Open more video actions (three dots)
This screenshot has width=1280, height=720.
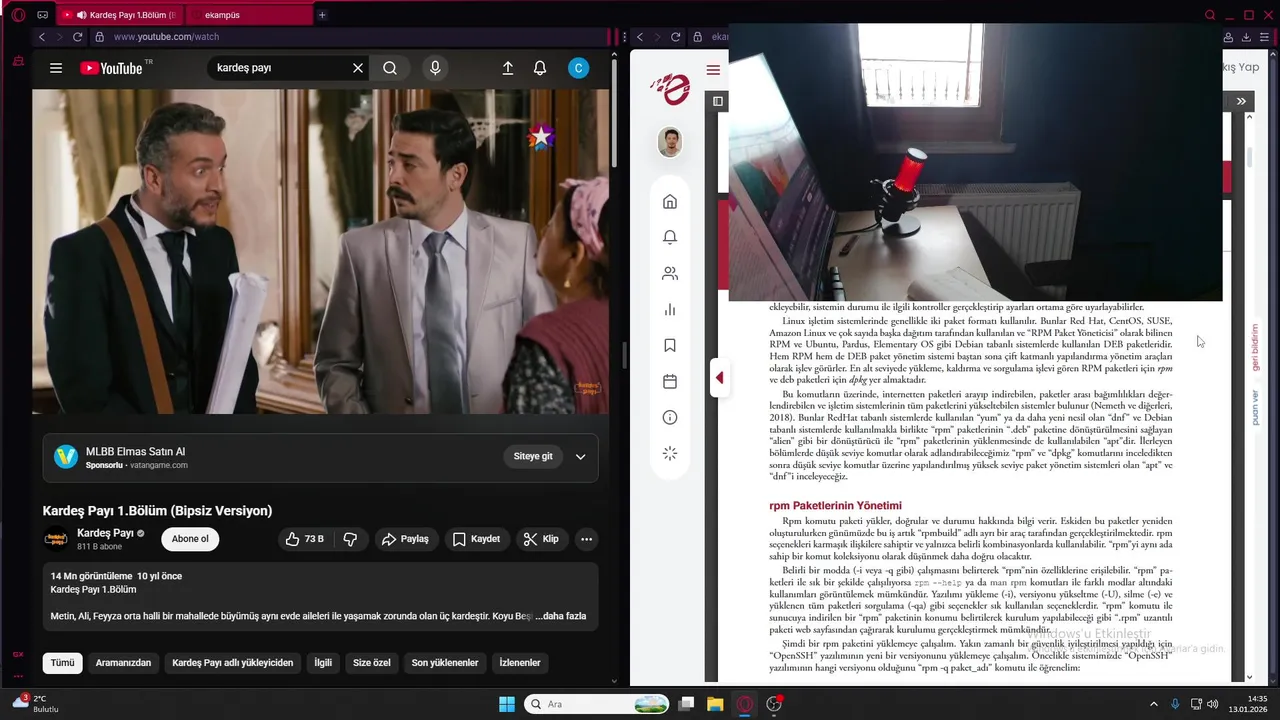[x=587, y=539]
